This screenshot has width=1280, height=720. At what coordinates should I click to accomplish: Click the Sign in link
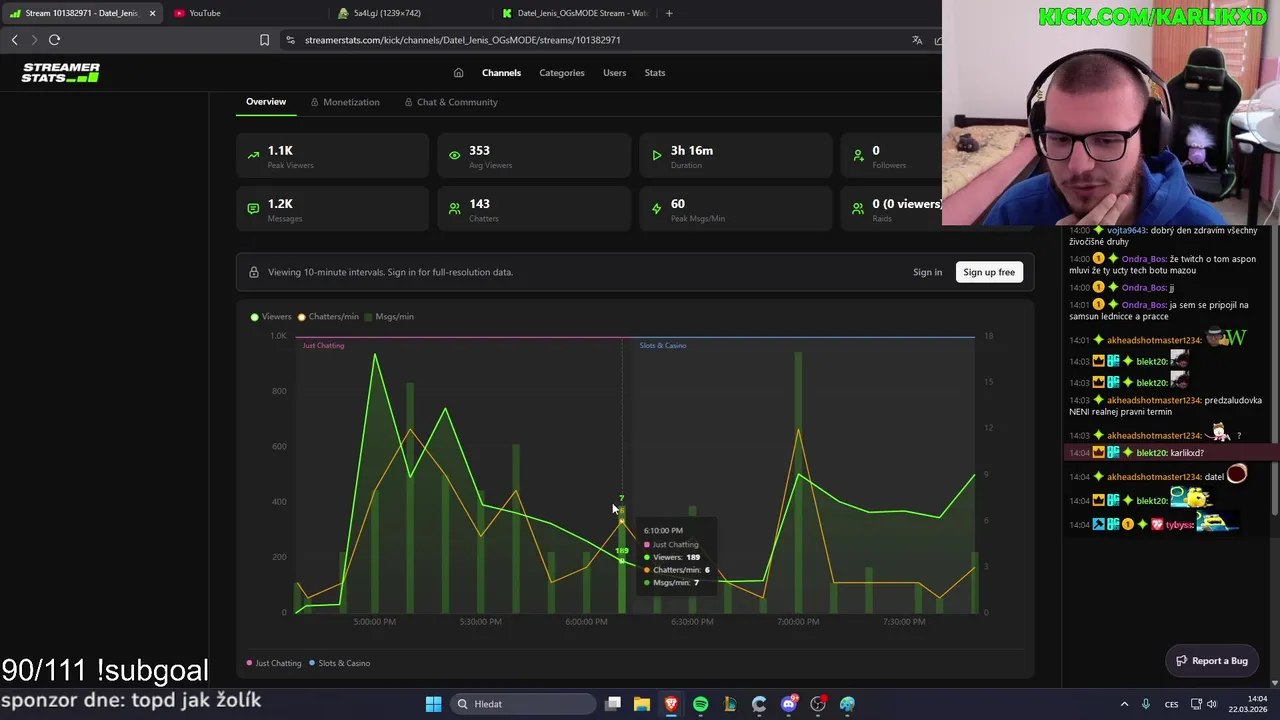tap(927, 272)
